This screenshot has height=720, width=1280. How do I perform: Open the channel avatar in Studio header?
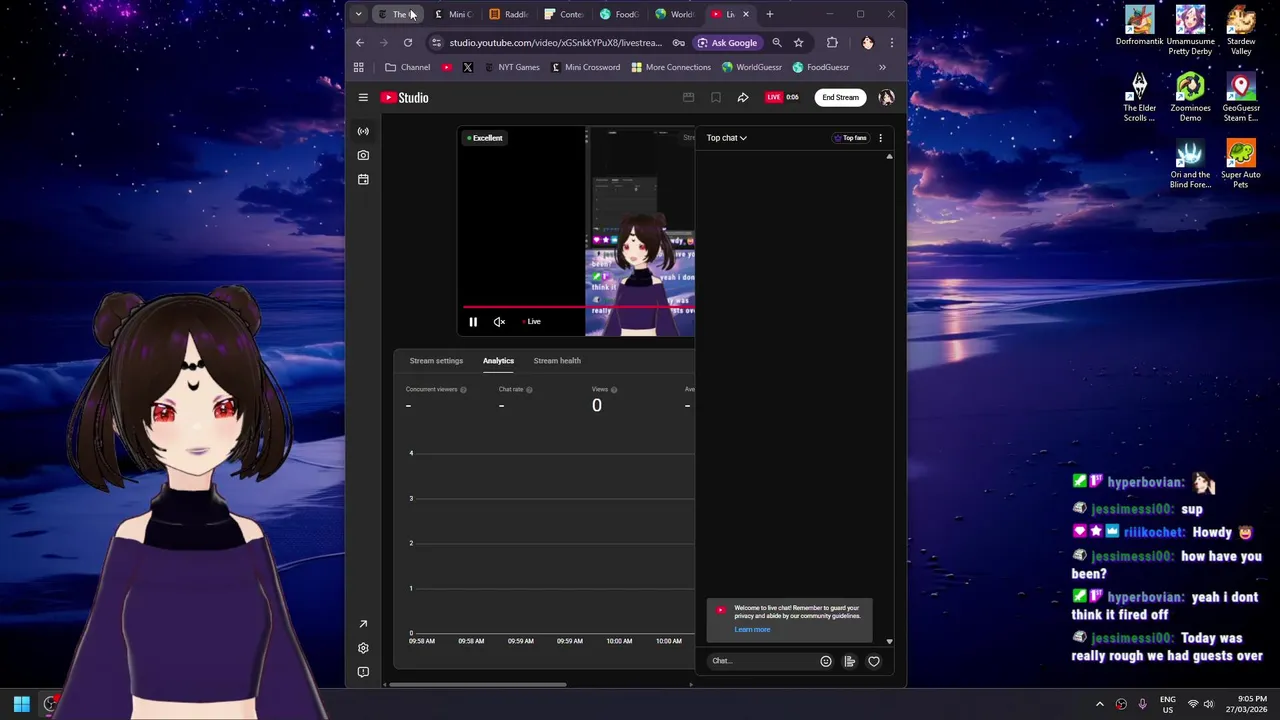(x=886, y=97)
